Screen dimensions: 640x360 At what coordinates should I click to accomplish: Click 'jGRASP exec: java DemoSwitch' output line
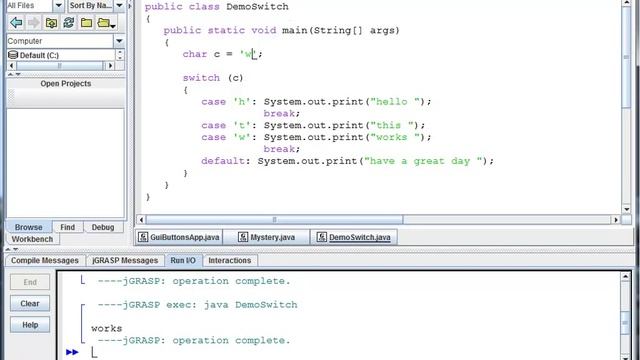197,304
